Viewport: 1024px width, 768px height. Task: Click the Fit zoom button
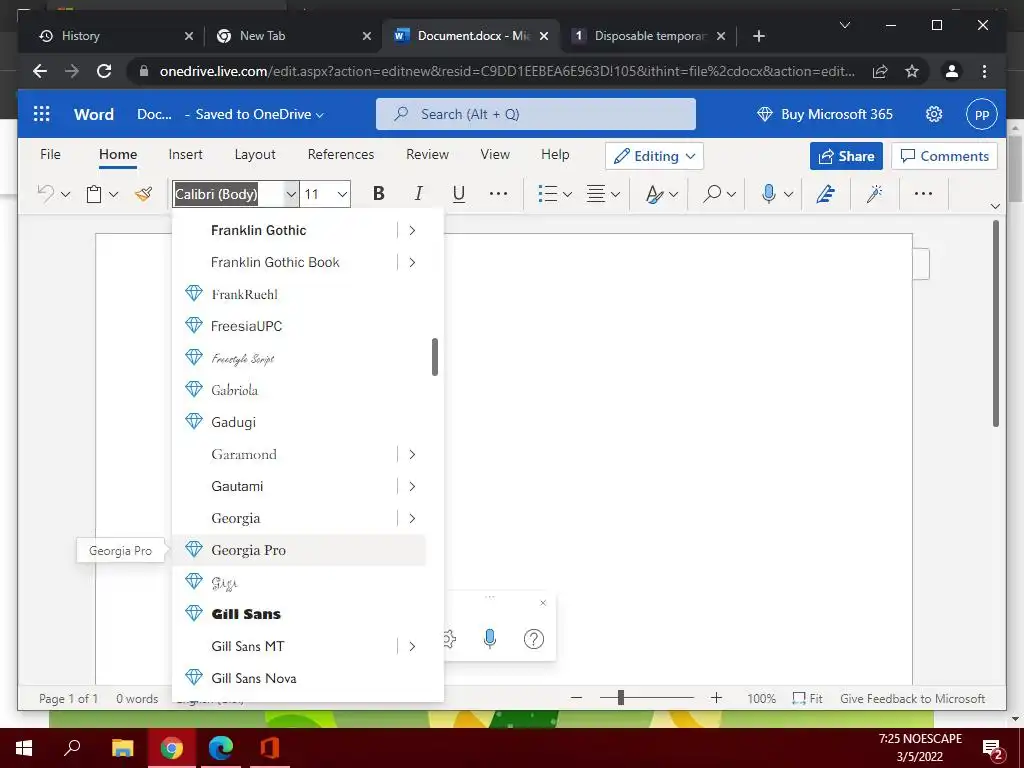tap(807, 699)
